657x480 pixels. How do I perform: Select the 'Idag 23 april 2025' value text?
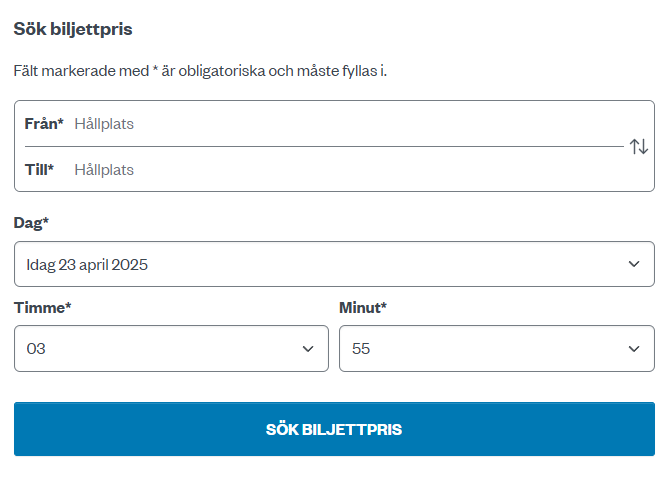click(x=87, y=265)
